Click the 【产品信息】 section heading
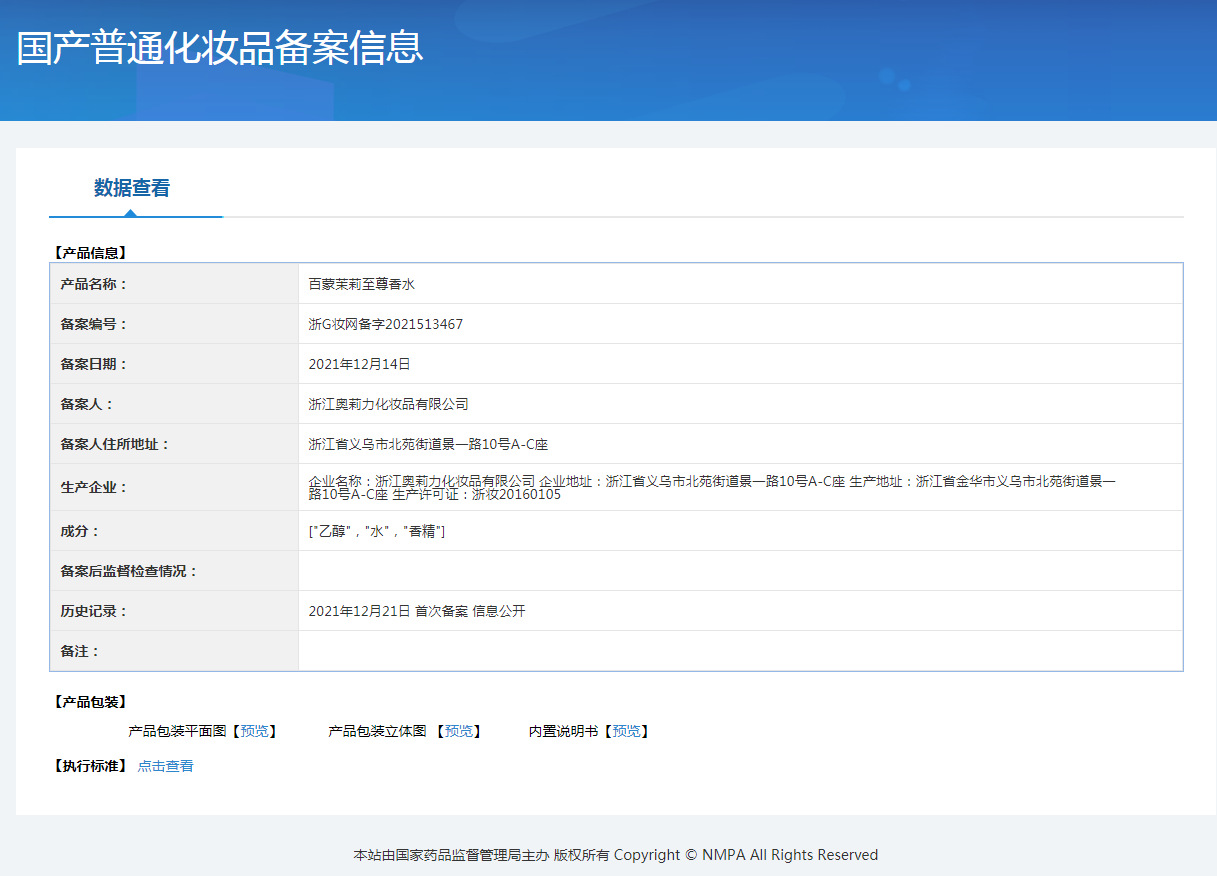Viewport: 1217px width, 876px height. pos(90,253)
